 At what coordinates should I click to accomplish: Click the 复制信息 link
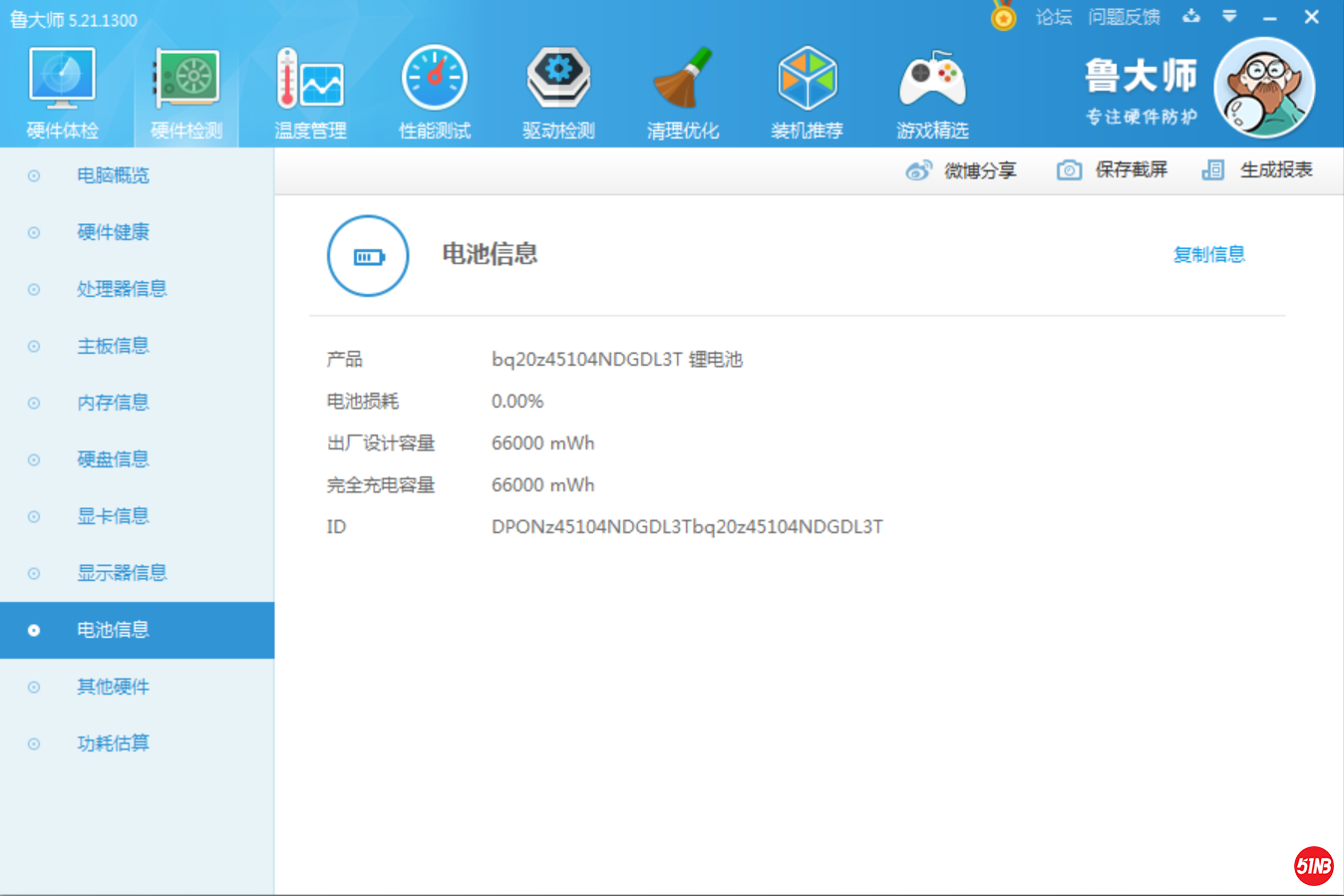pos(1208,255)
